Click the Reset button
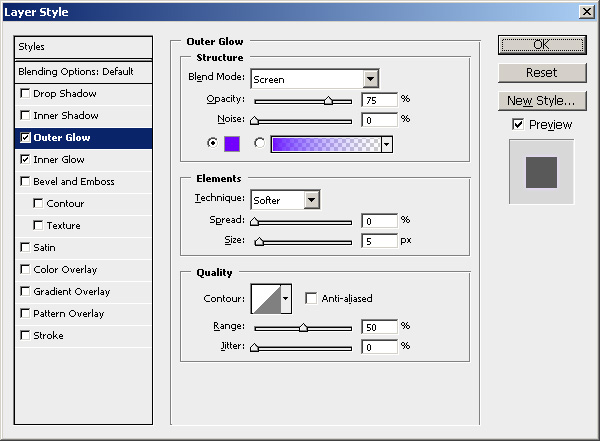Screen dimensions: 600x441 coord(542,73)
